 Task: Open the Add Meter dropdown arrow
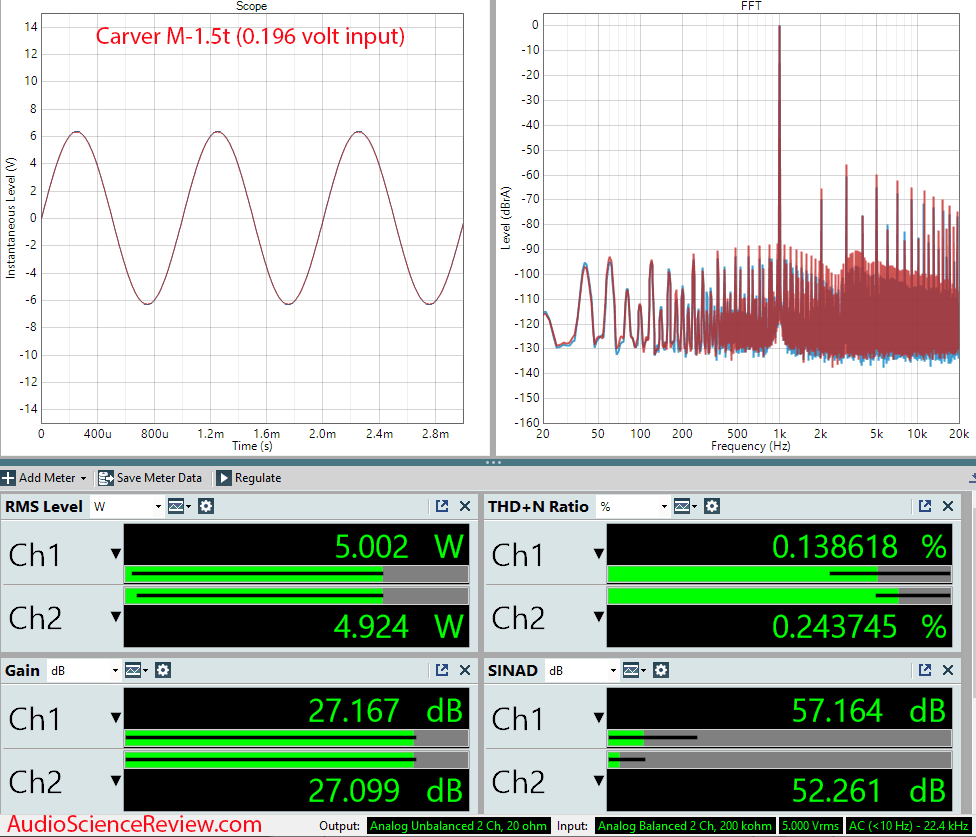[x=83, y=479]
